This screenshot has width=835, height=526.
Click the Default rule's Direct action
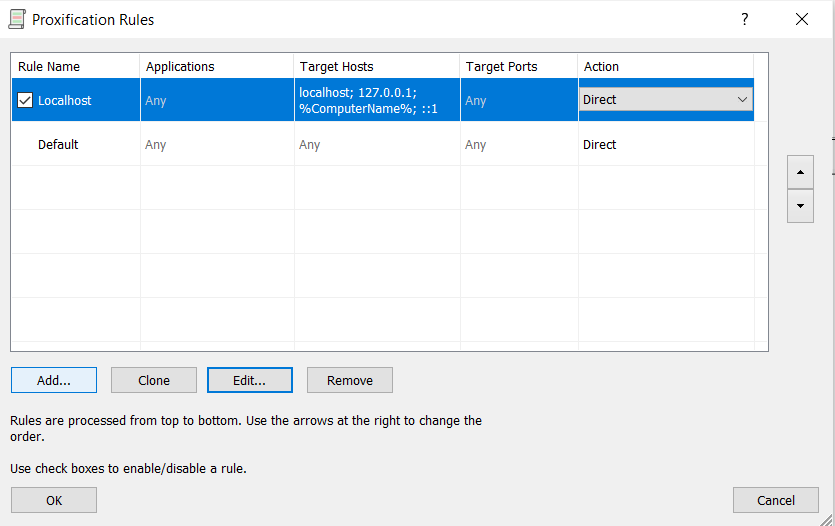600,144
